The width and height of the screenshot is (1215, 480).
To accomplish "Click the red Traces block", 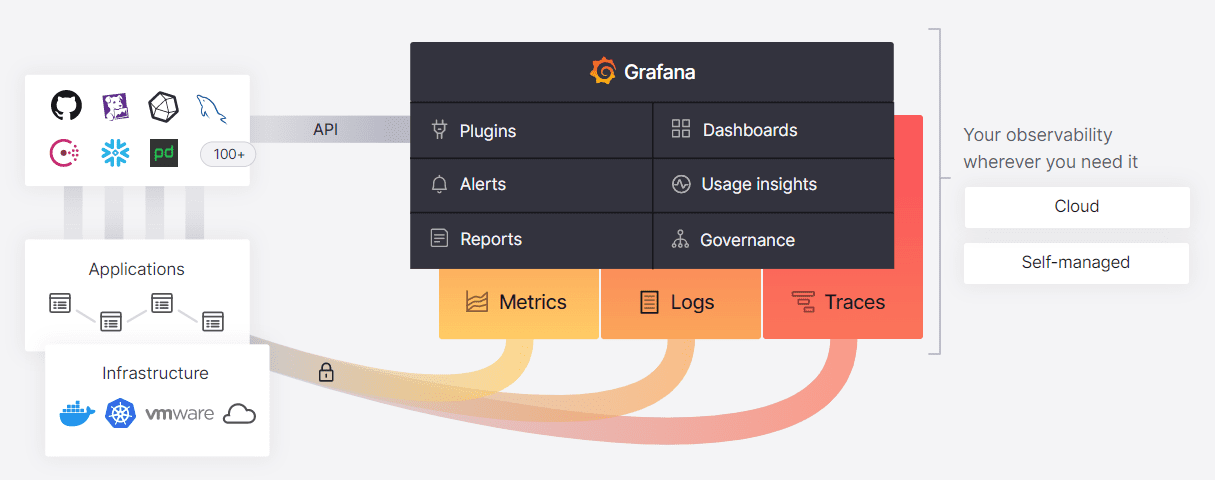I will [x=842, y=303].
